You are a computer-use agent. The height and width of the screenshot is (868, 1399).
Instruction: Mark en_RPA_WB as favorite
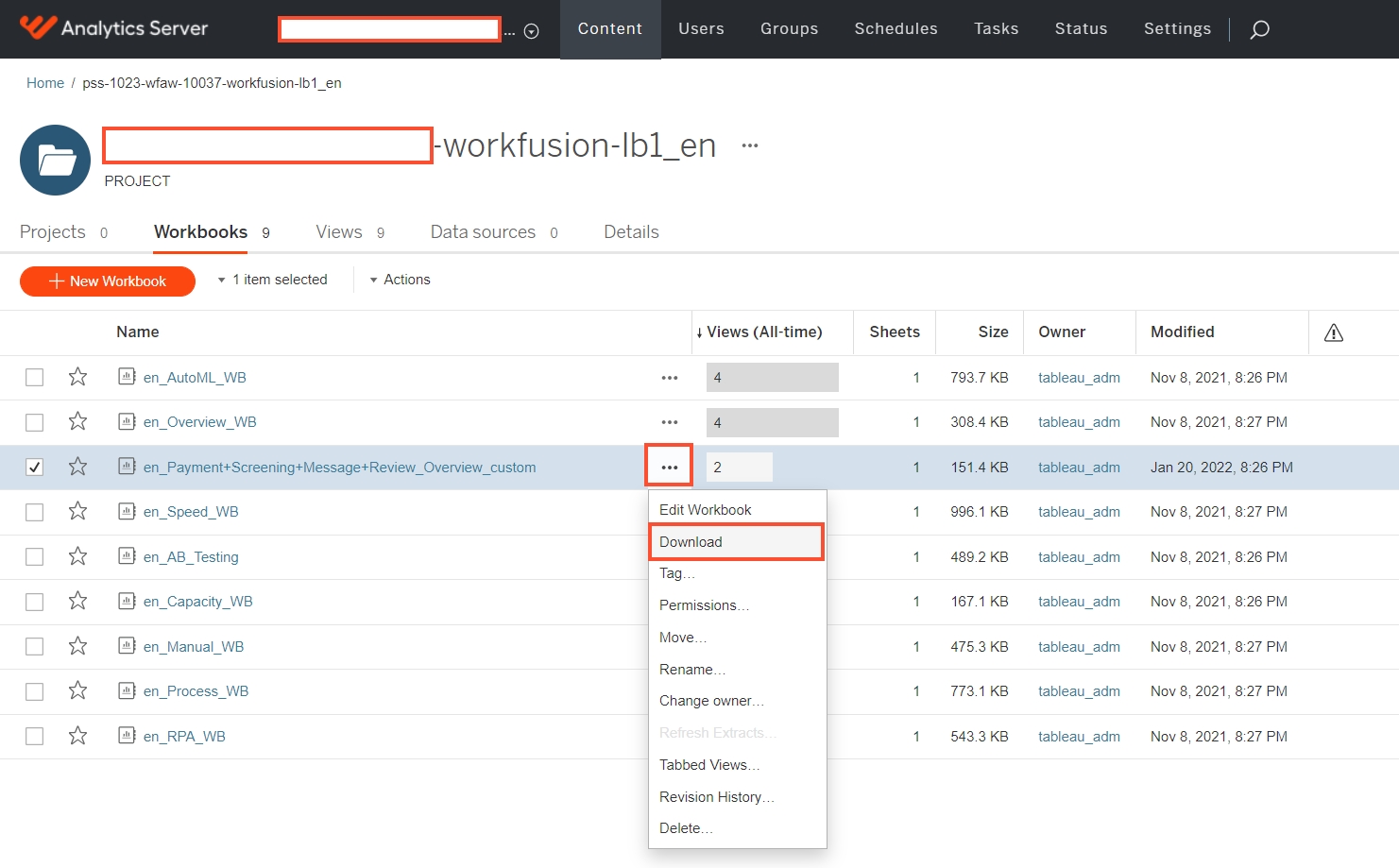tap(77, 736)
